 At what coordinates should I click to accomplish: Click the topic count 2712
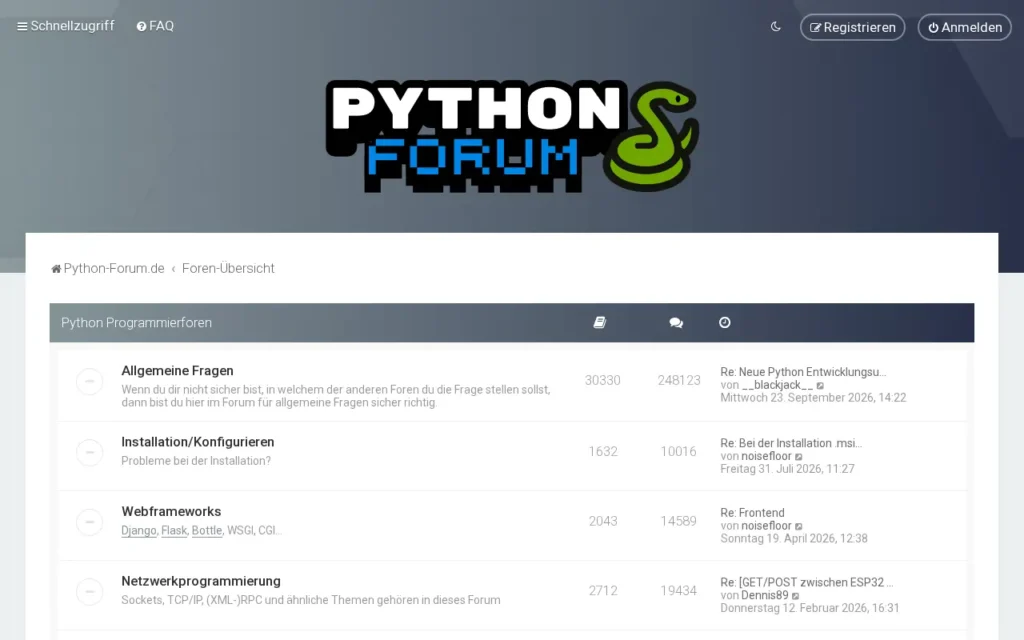603,590
